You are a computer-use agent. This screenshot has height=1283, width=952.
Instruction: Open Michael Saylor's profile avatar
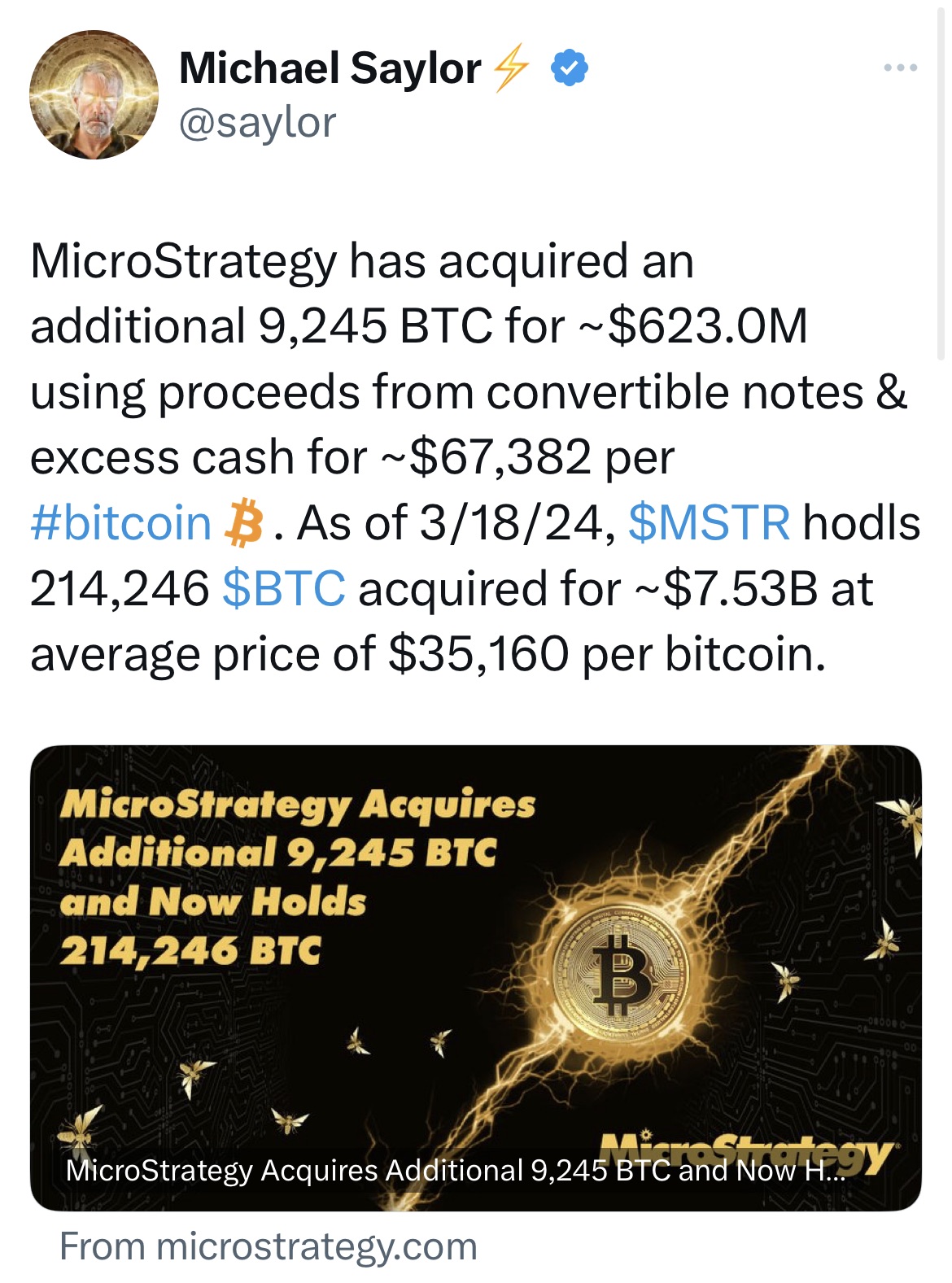coord(94,95)
